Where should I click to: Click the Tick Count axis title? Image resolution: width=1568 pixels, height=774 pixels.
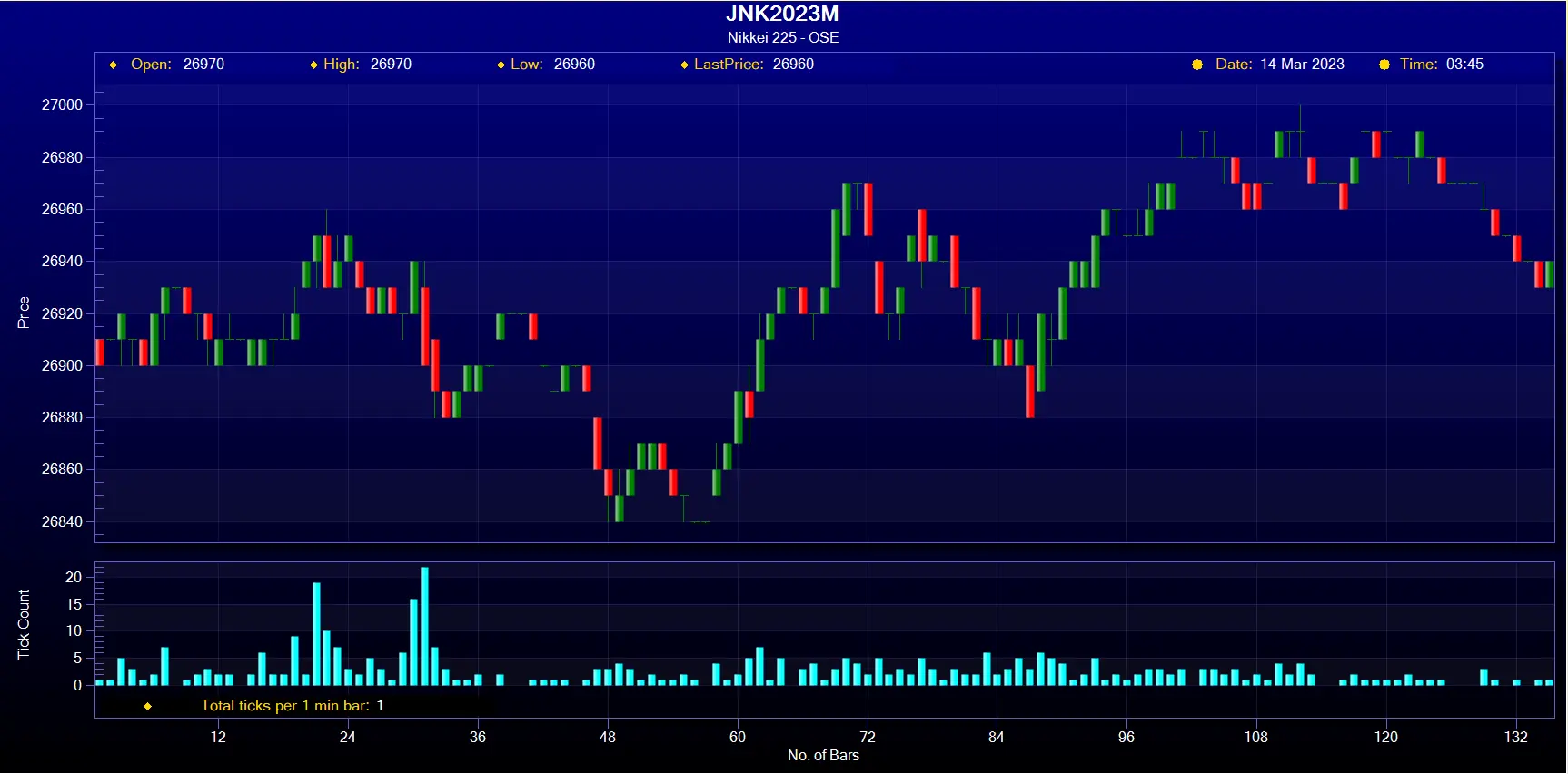pyautogui.click(x=24, y=624)
